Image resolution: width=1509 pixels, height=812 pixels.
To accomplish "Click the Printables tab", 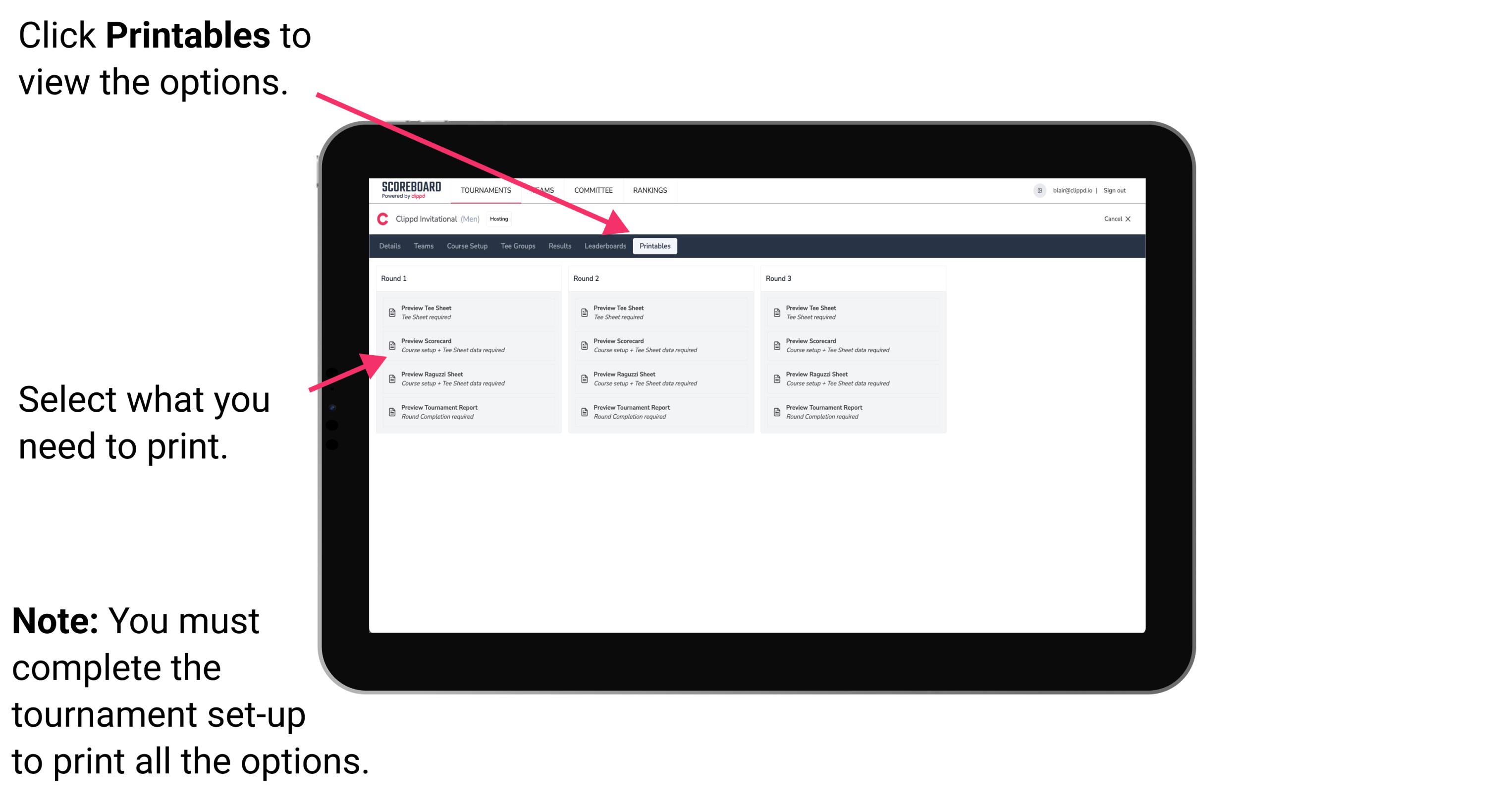I will [655, 246].
